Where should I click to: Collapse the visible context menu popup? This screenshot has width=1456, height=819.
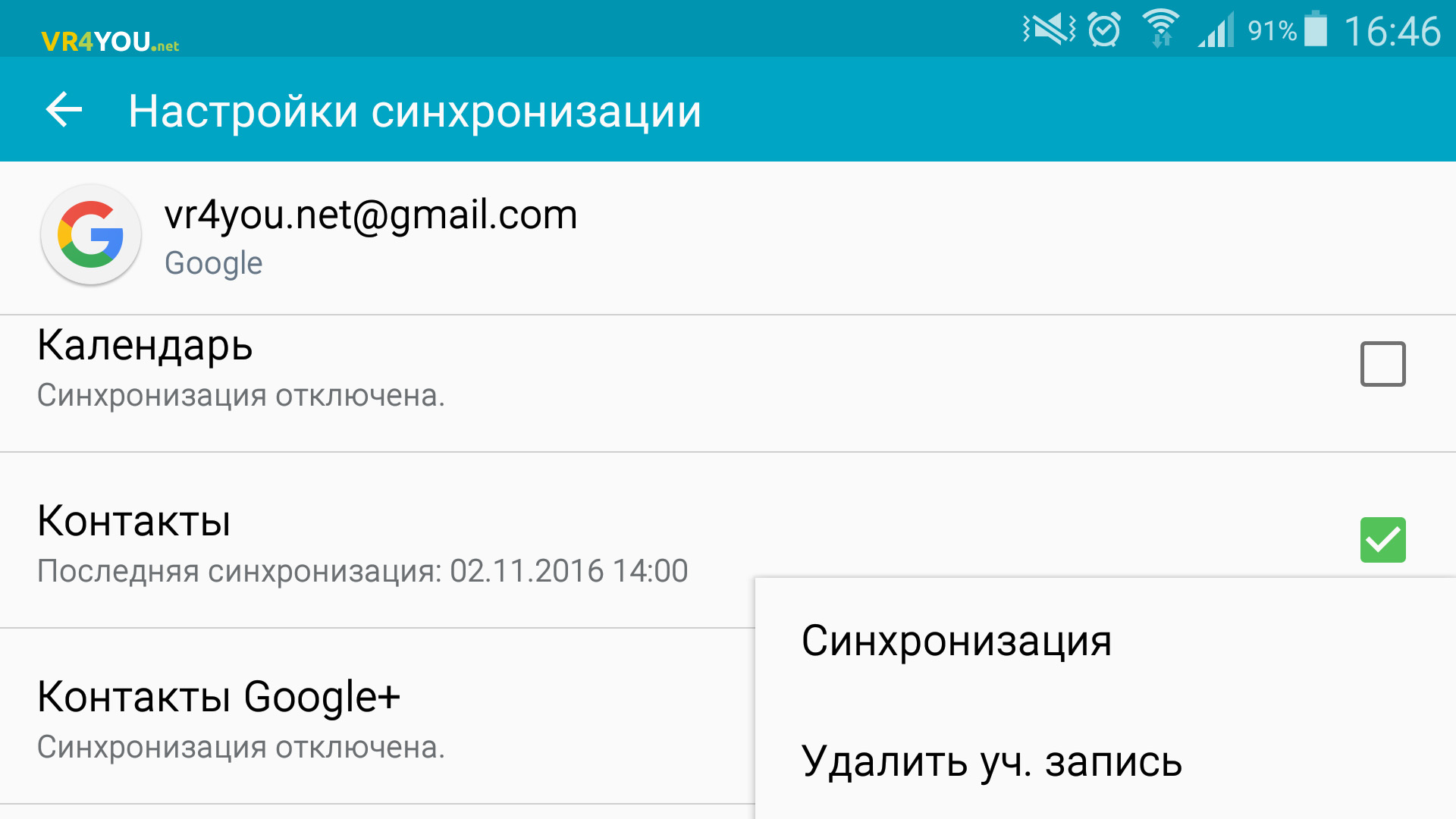(400, 400)
